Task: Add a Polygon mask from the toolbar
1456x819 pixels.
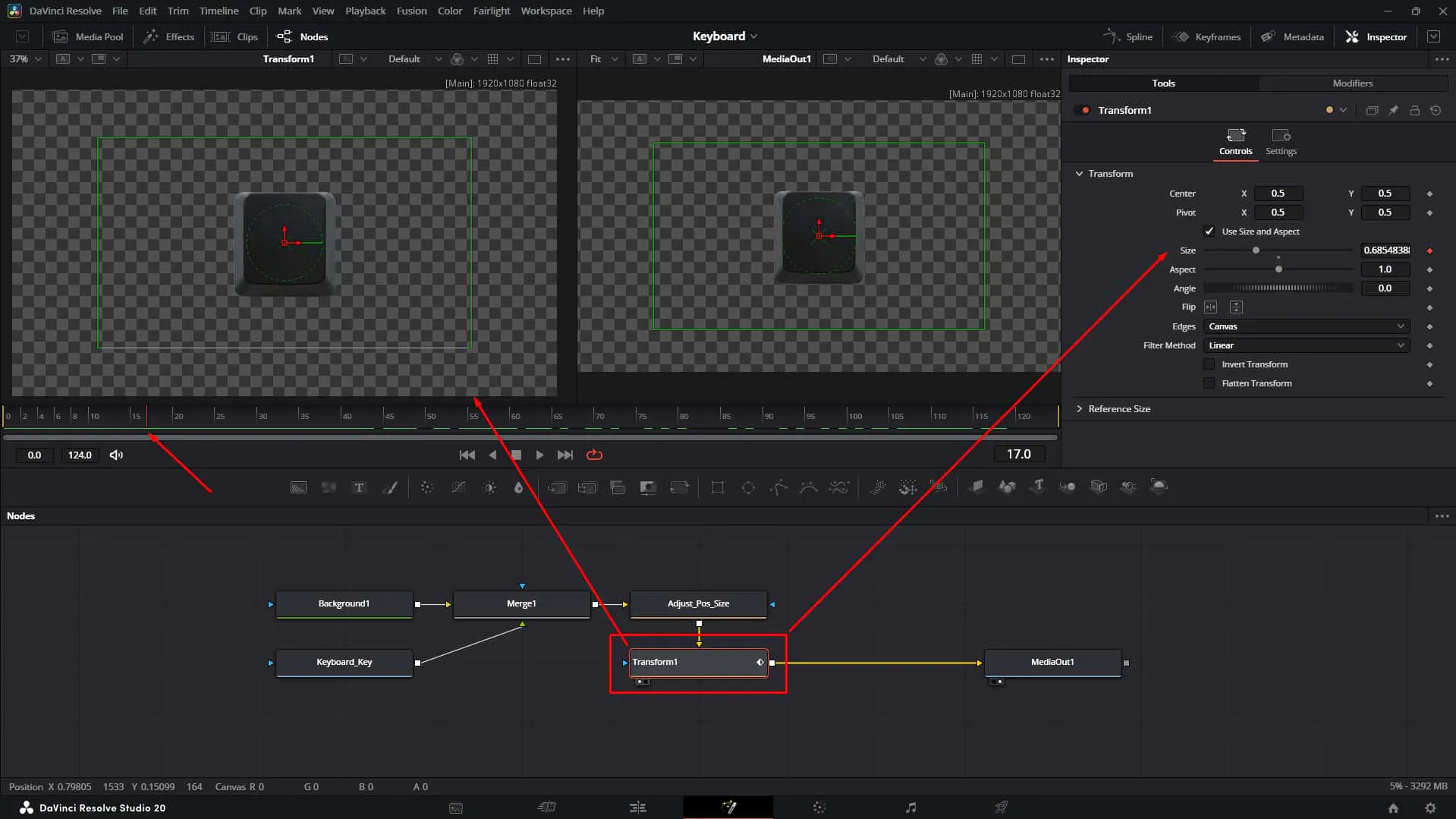Action: click(778, 487)
